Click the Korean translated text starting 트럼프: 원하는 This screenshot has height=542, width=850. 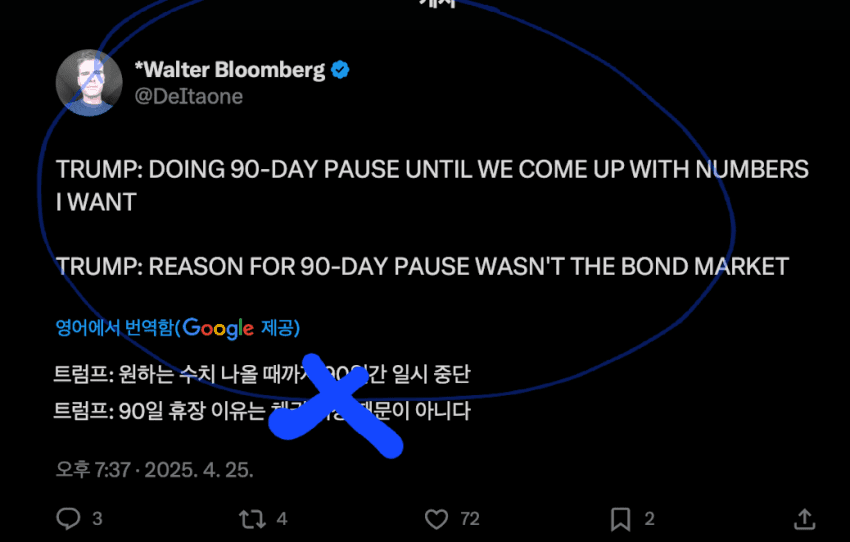[x=262, y=374]
